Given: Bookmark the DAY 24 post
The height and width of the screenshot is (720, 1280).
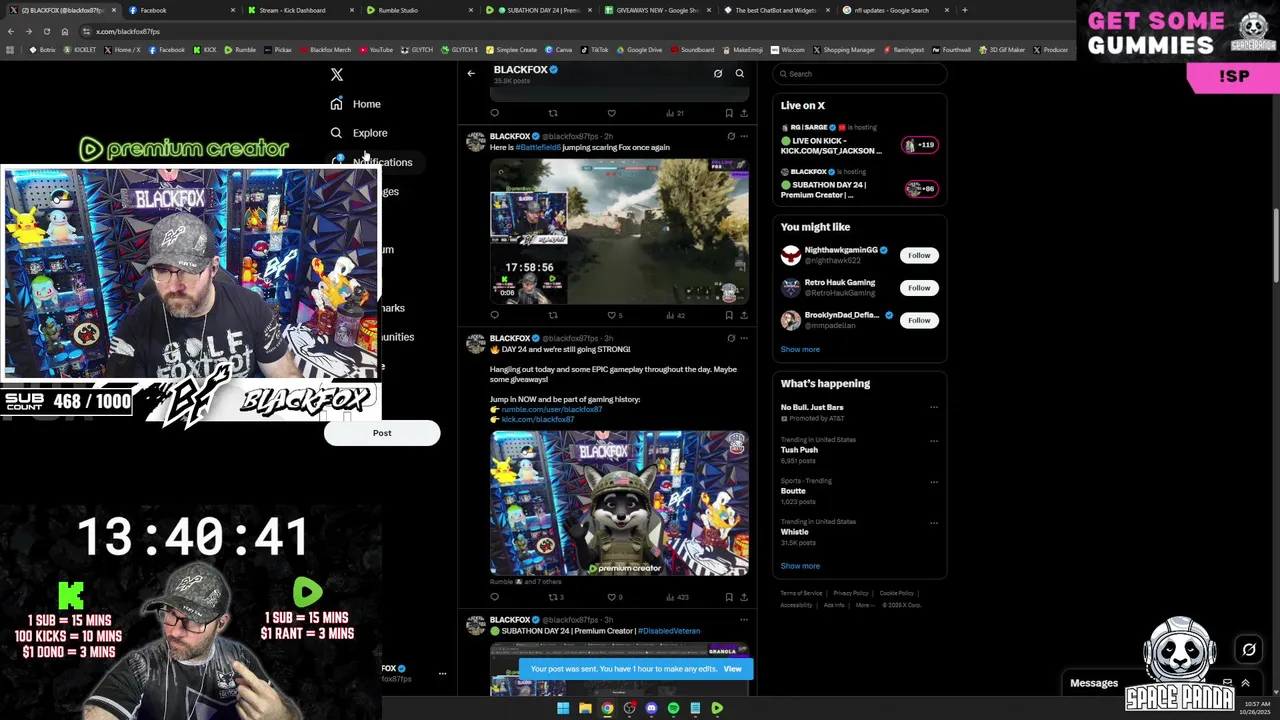Looking at the screenshot, I should pyautogui.click(x=729, y=597).
